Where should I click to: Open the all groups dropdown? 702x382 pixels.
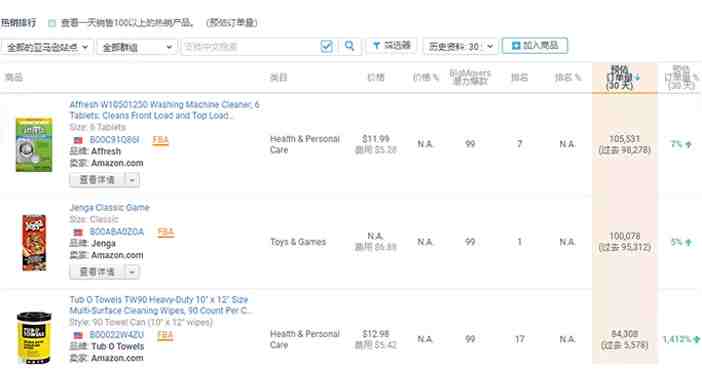click(x=137, y=47)
